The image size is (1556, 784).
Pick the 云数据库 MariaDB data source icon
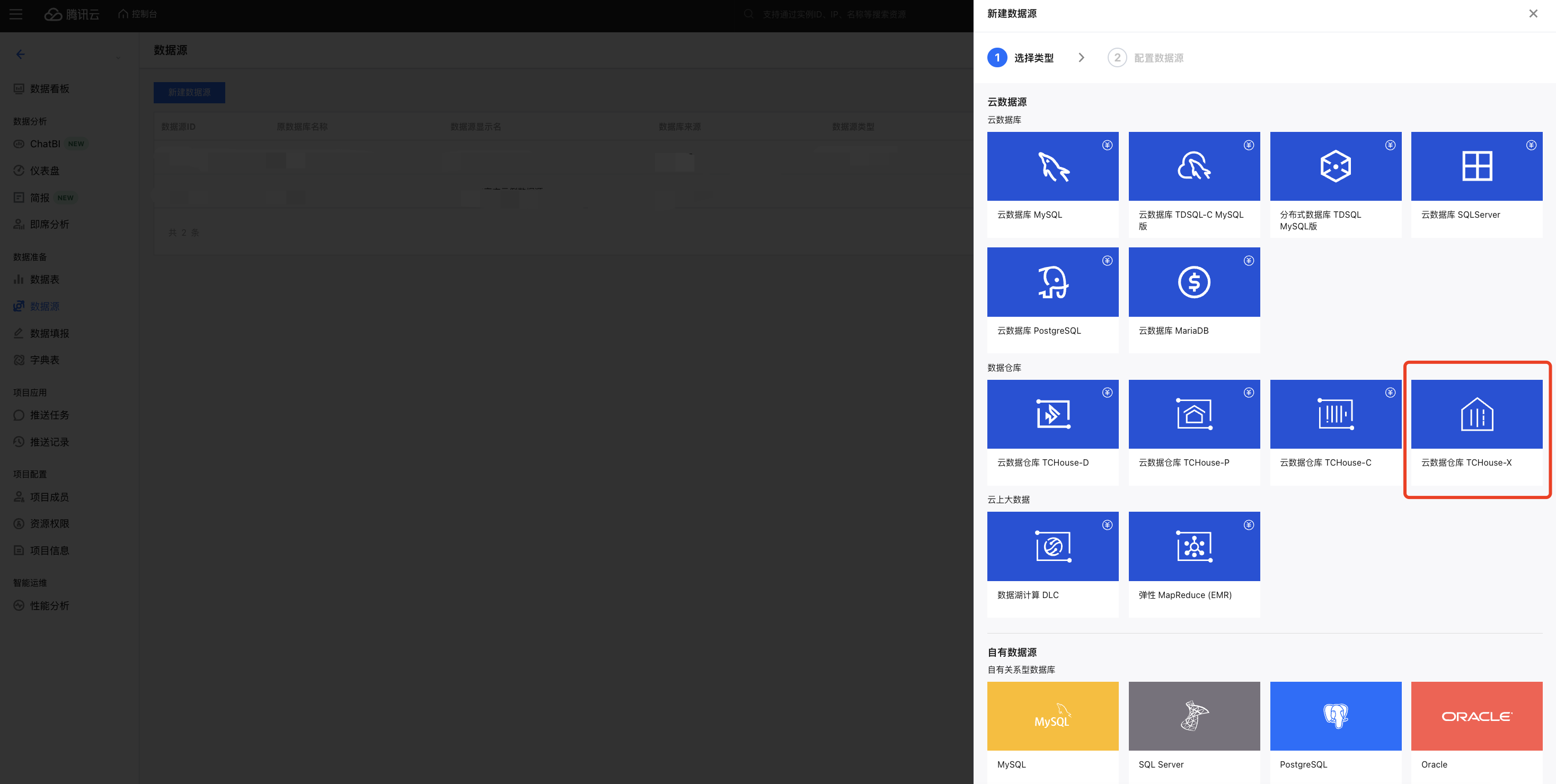click(x=1194, y=282)
